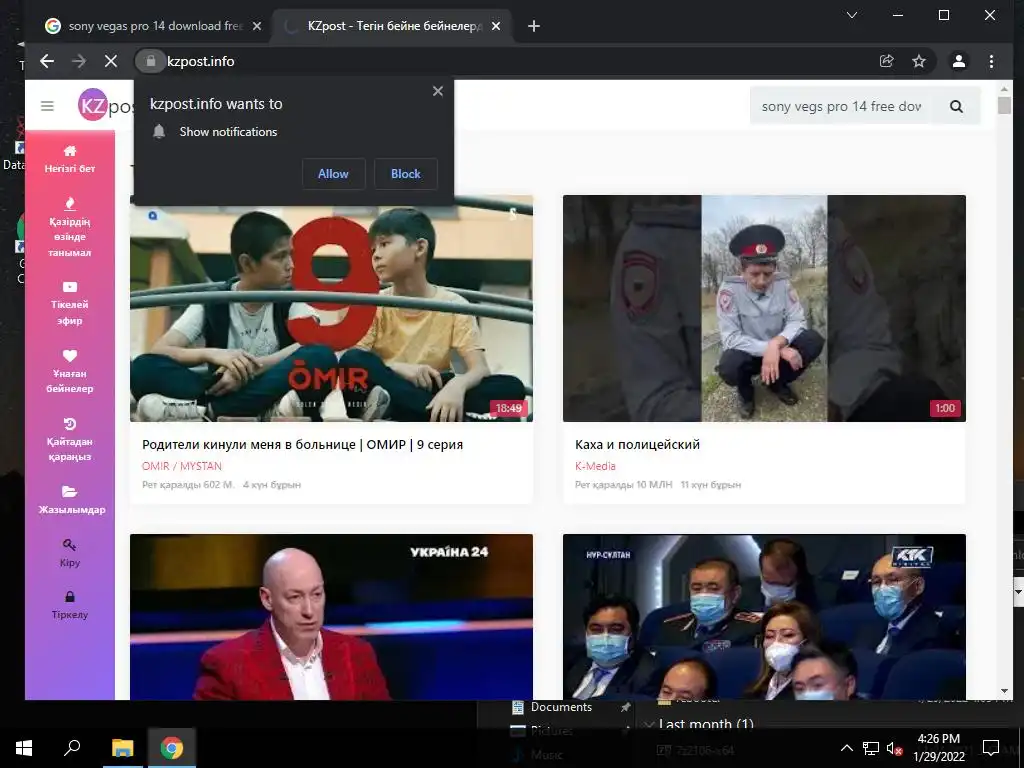This screenshot has width=1024, height=768.
Task: Click the search magnifier button on KZpost
Action: click(x=956, y=106)
